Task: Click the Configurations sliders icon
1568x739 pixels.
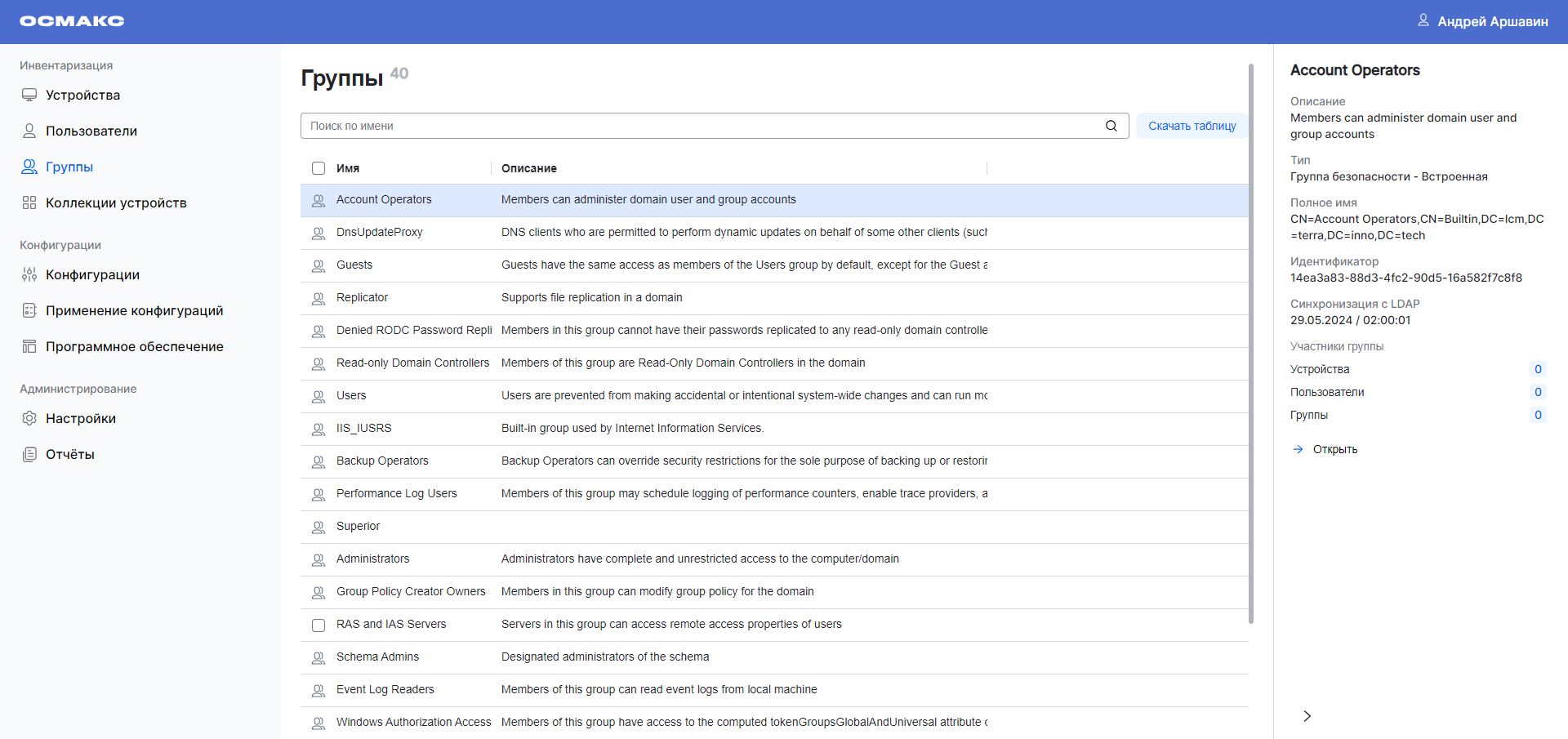Action: click(x=29, y=274)
